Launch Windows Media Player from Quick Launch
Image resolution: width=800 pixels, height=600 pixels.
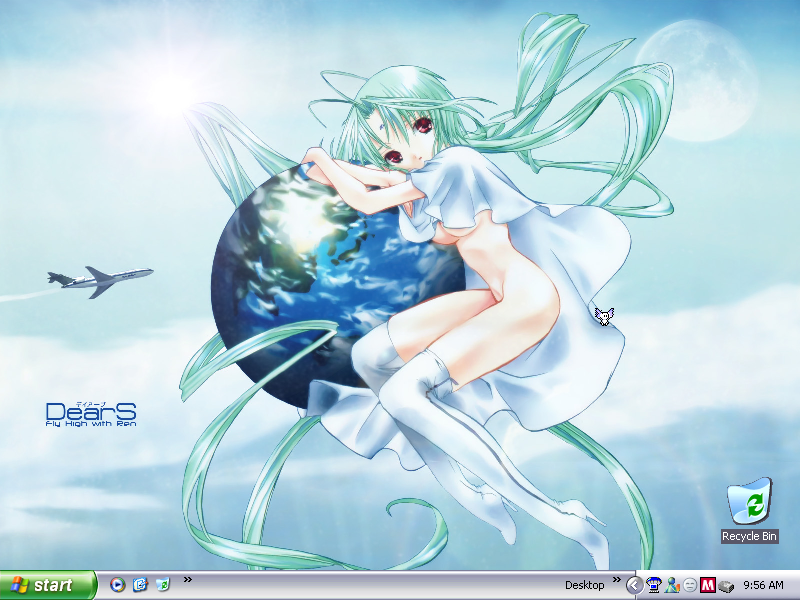(x=118, y=585)
